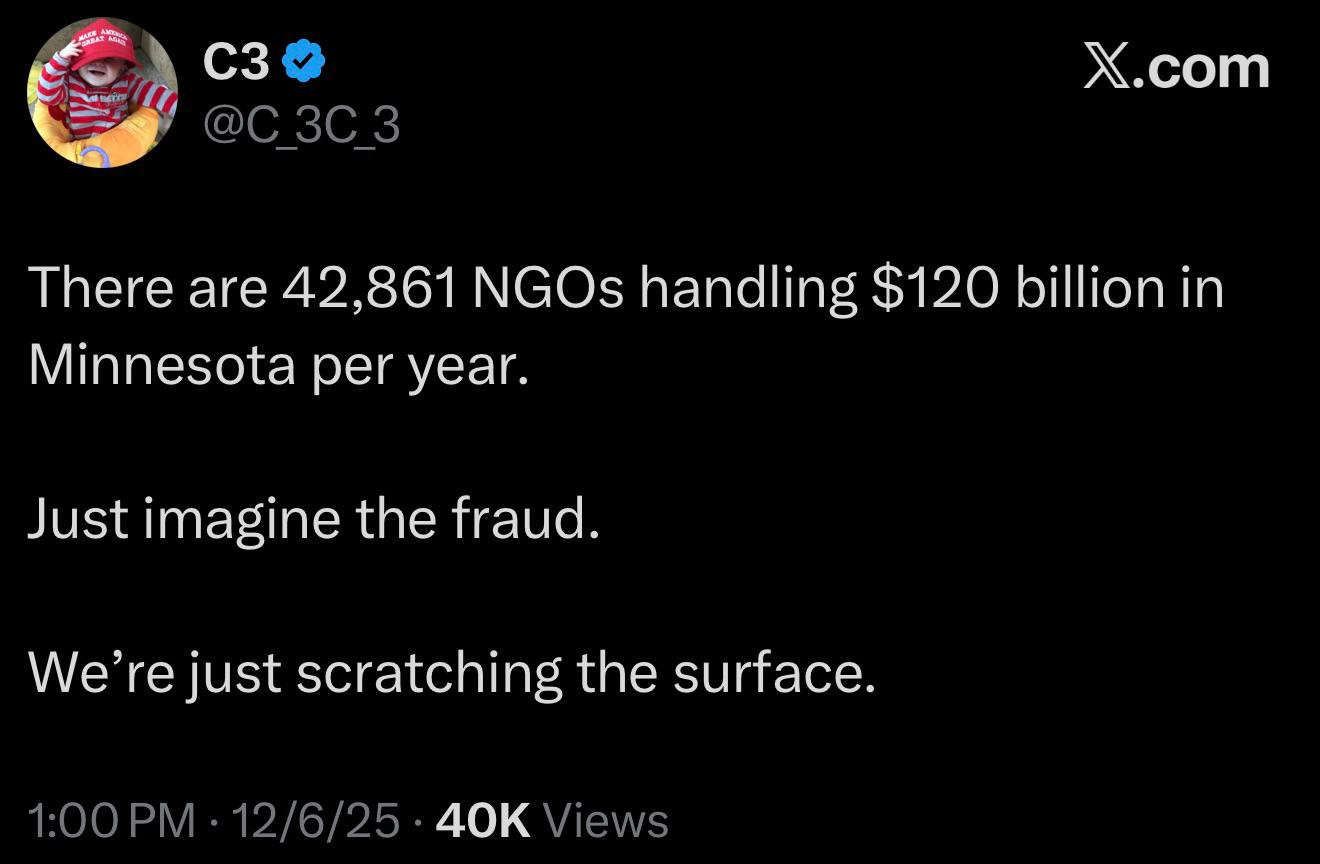The image size is (1320, 864).
Task: Open the C3 profile avatar photo
Action: click(102, 92)
